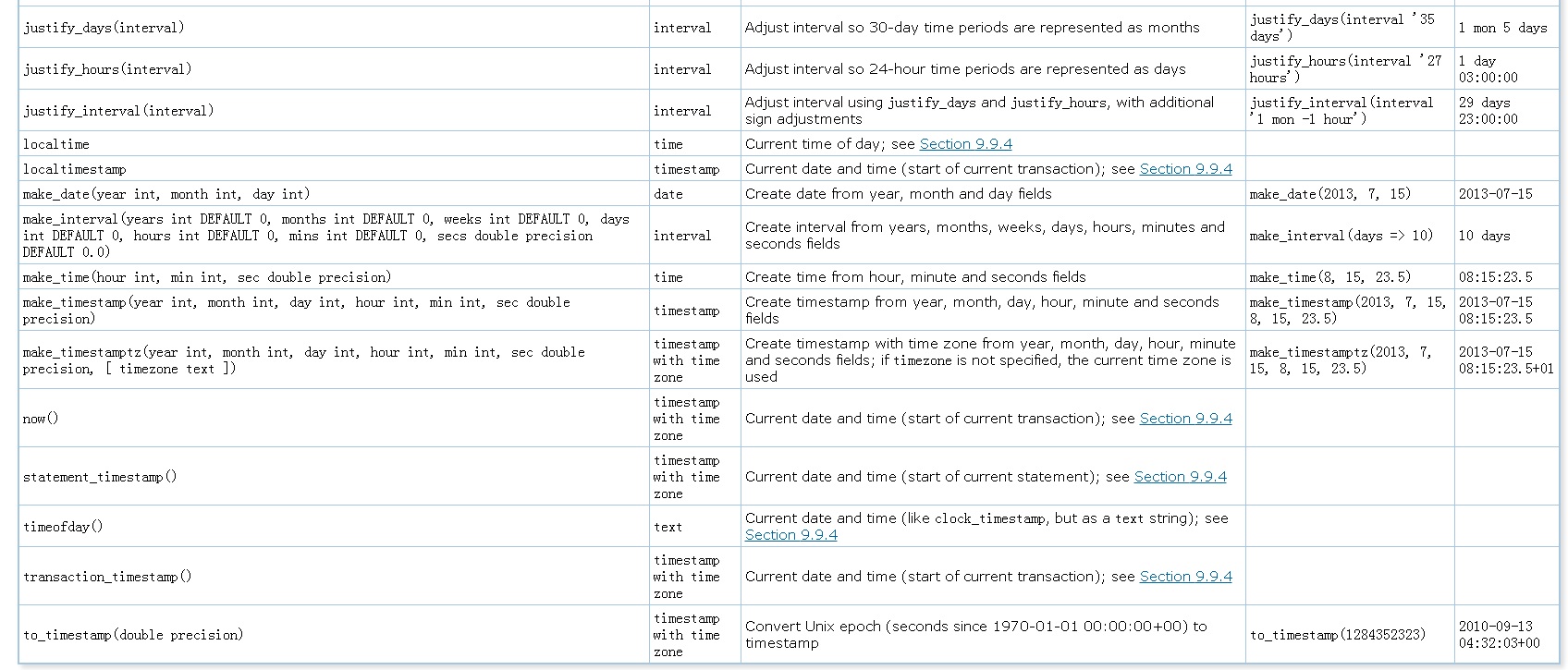Screen dimensions: 1568x670
Task: Click the make_date function signature
Action: click(166, 194)
